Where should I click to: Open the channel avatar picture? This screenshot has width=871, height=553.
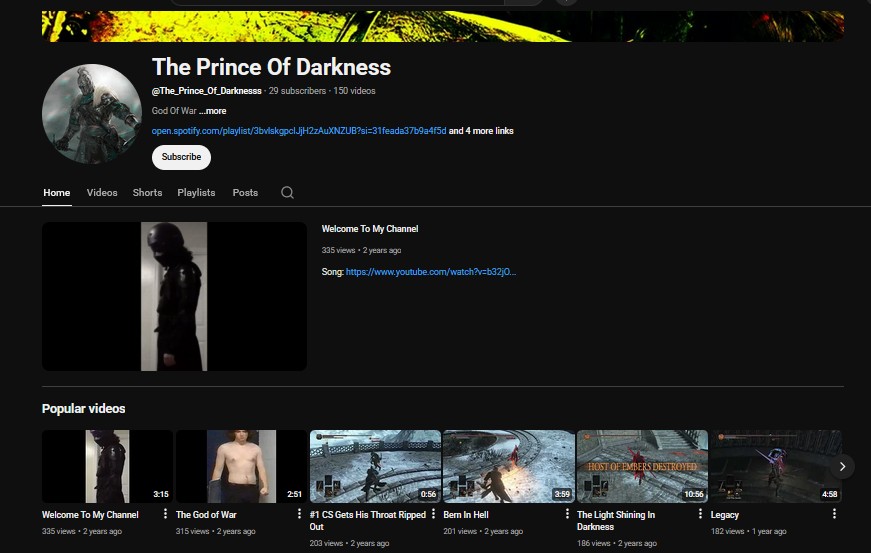[92, 114]
